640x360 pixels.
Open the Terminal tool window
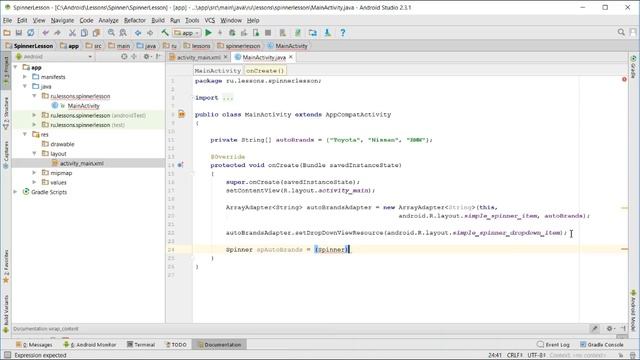click(x=141, y=345)
